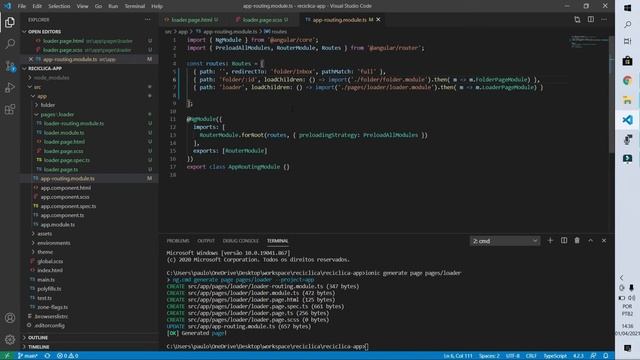Open the Explorer view in activity bar

click(x=10, y=22)
